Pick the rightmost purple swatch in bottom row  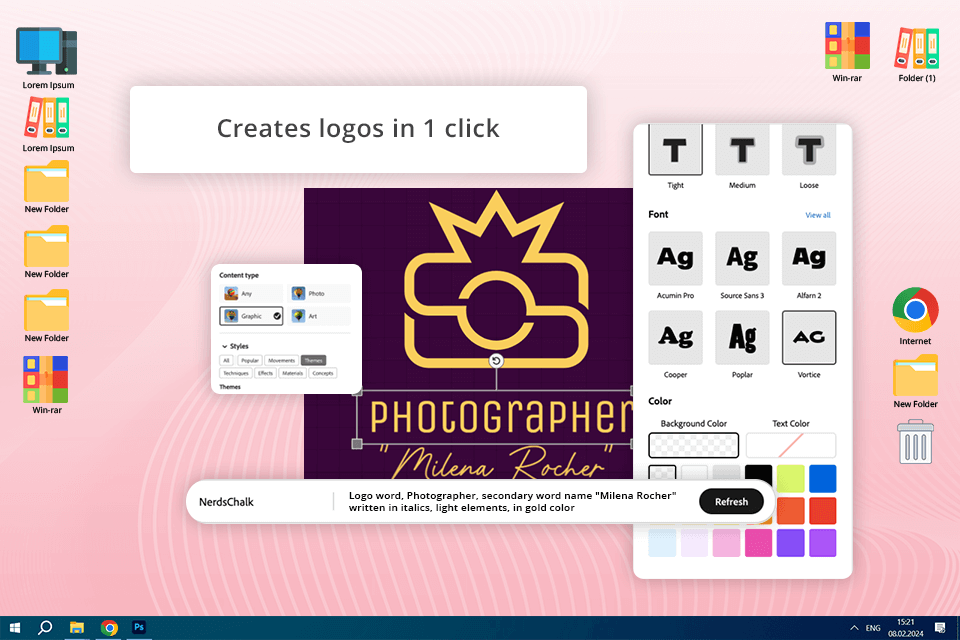[x=822, y=543]
